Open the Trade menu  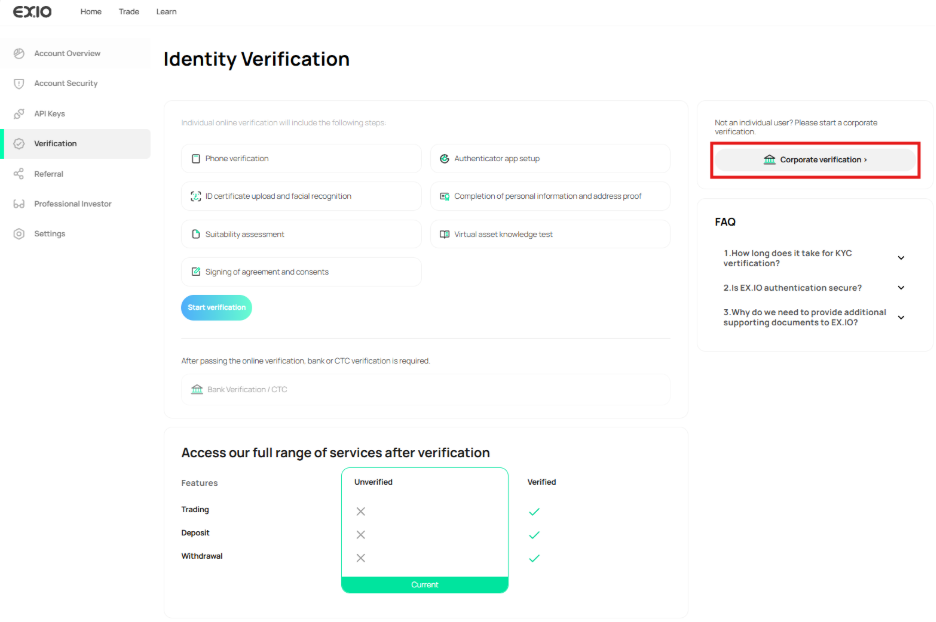click(x=129, y=12)
